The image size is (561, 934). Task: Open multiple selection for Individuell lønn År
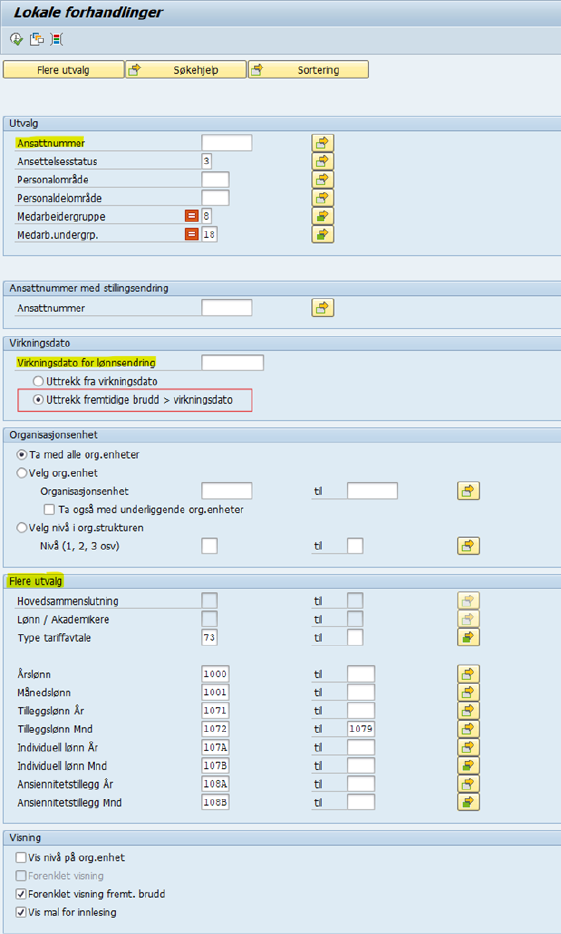coord(468,748)
